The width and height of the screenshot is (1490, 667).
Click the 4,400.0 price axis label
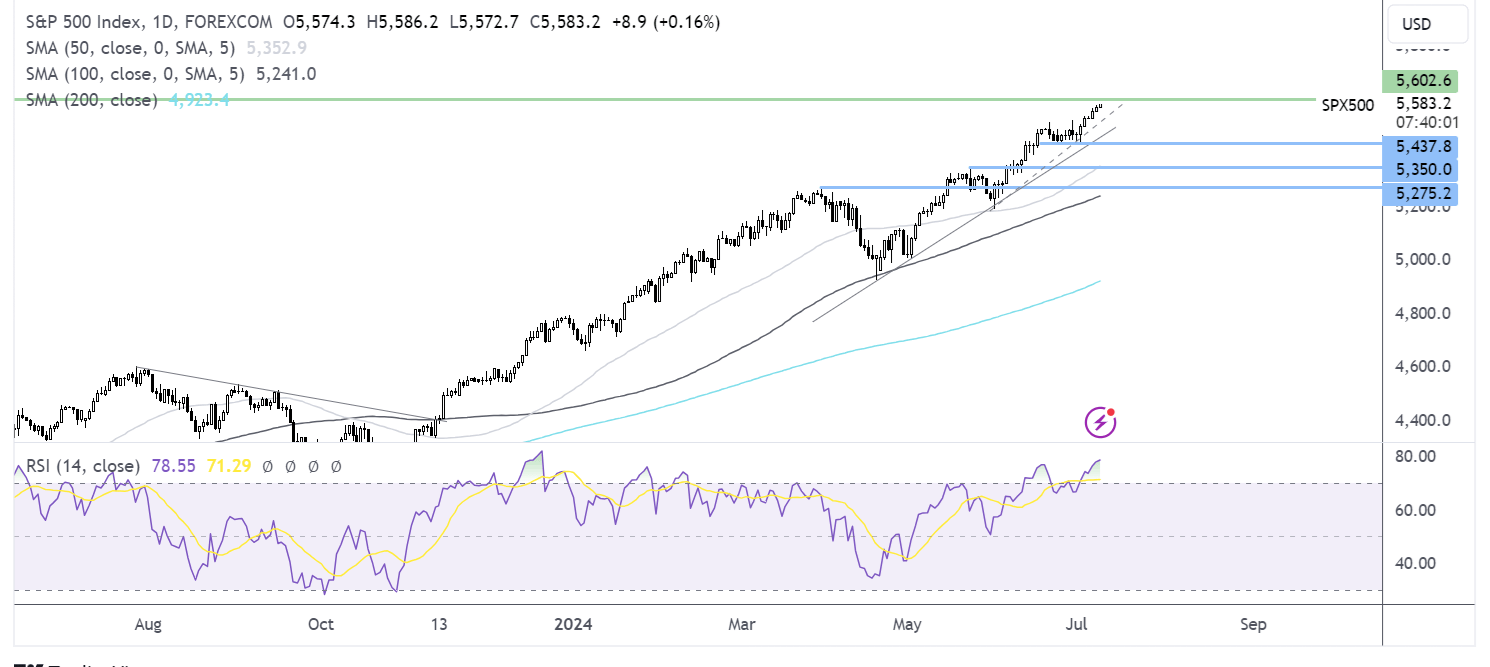pos(1425,419)
